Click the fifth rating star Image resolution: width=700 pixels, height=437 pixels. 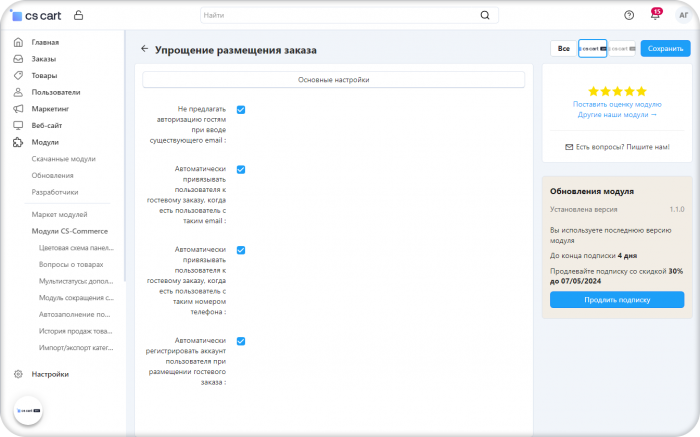[641, 92]
